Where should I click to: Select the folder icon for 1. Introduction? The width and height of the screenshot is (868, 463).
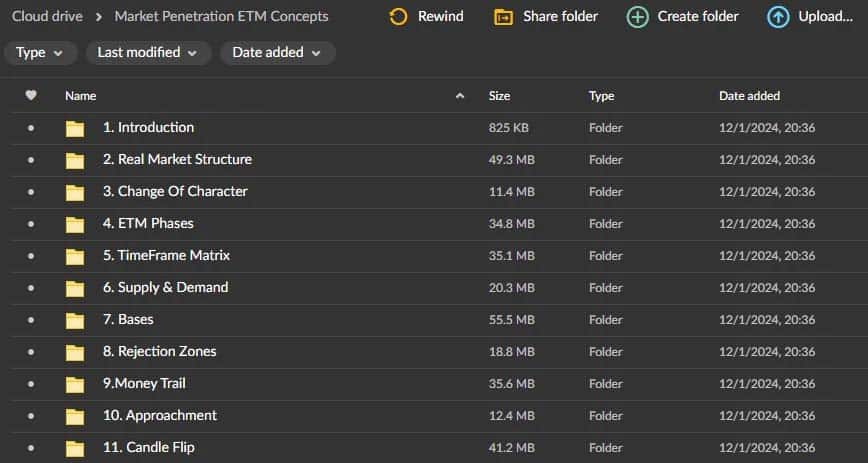click(x=75, y=128)
